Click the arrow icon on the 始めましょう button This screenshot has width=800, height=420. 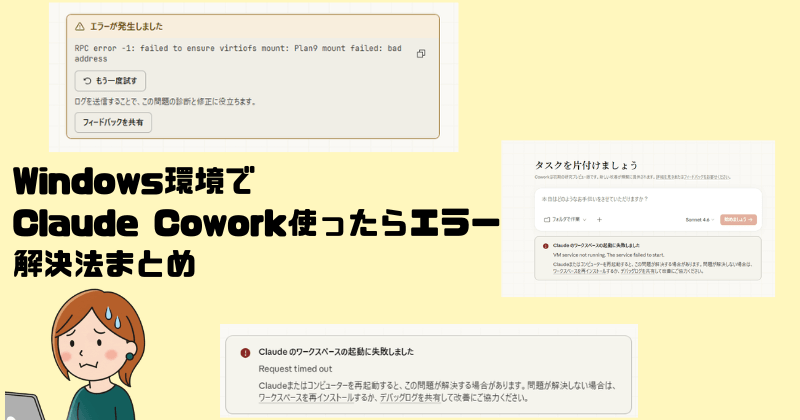click(749, 218)
